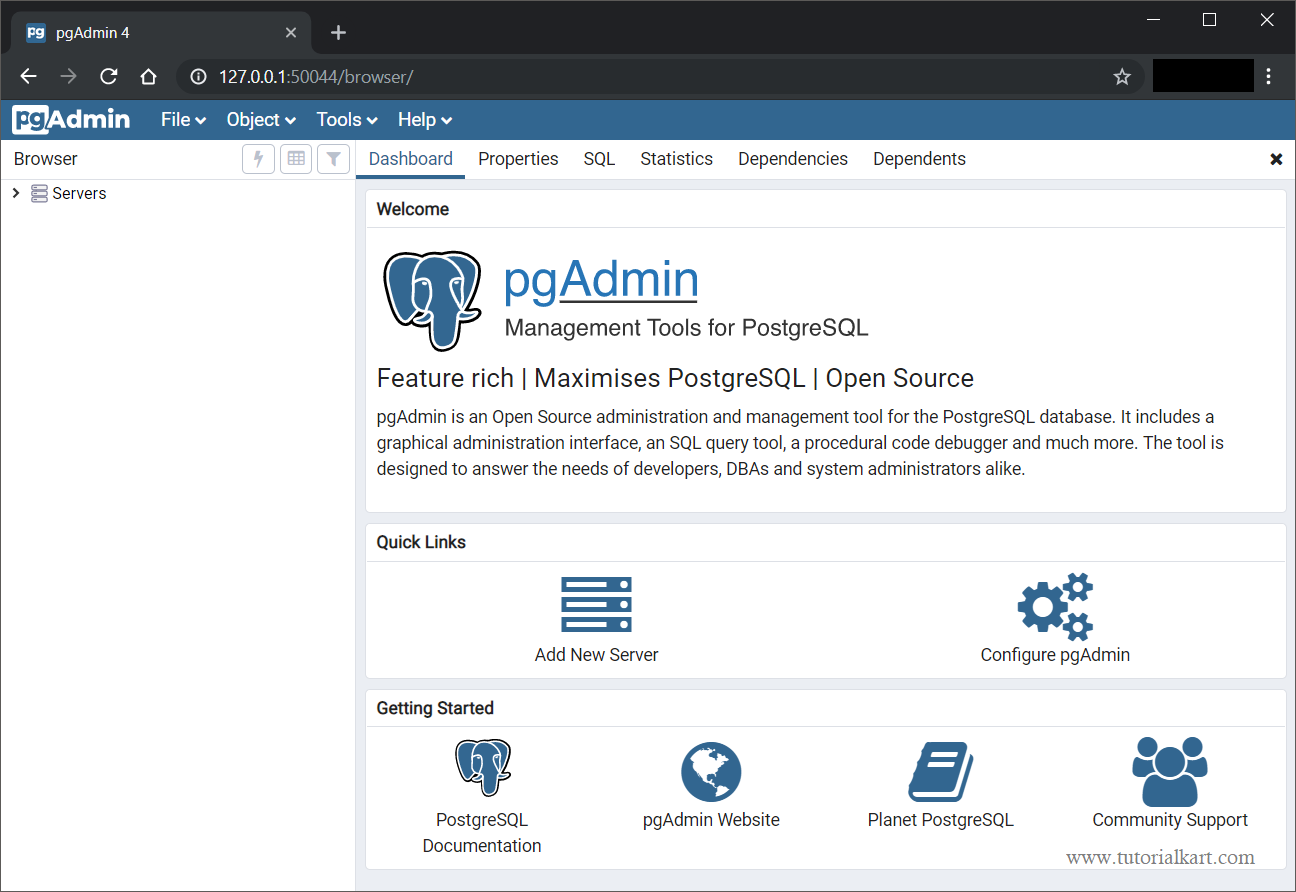Open the File menu dropdown
This screenshot has width=1296, height=892.
(x=182, y=119)
